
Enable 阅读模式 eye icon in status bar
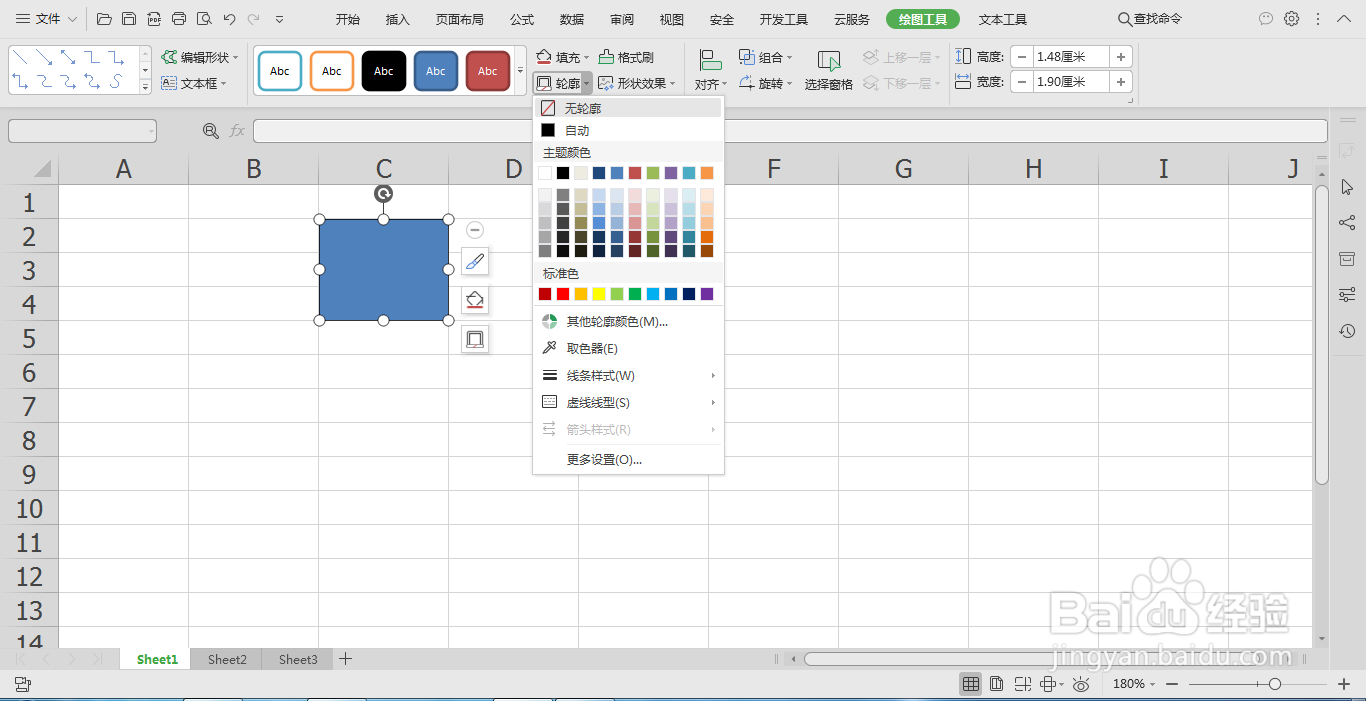pos(1080,684)
